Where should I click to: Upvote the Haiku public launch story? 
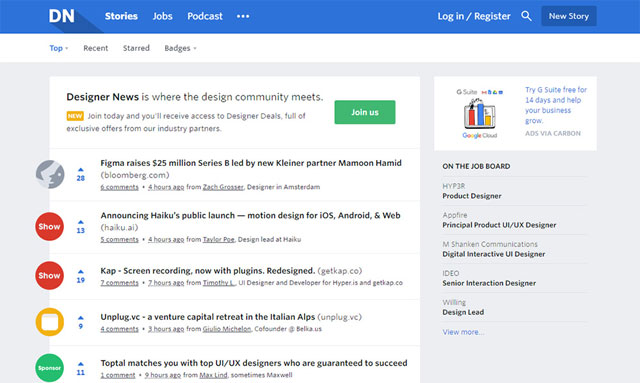(x=81, y=222)
